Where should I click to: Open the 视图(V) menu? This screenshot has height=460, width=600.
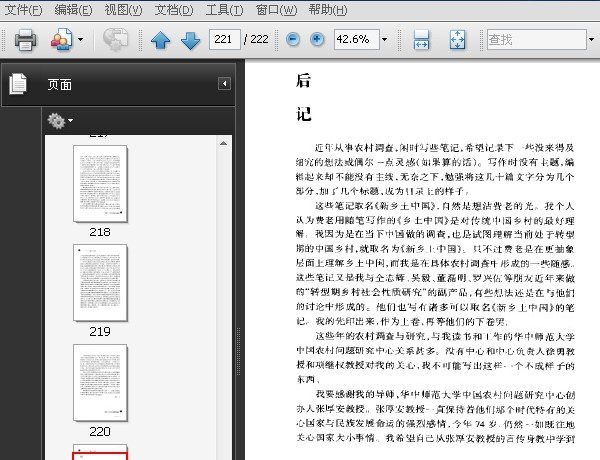coord(123,10)
